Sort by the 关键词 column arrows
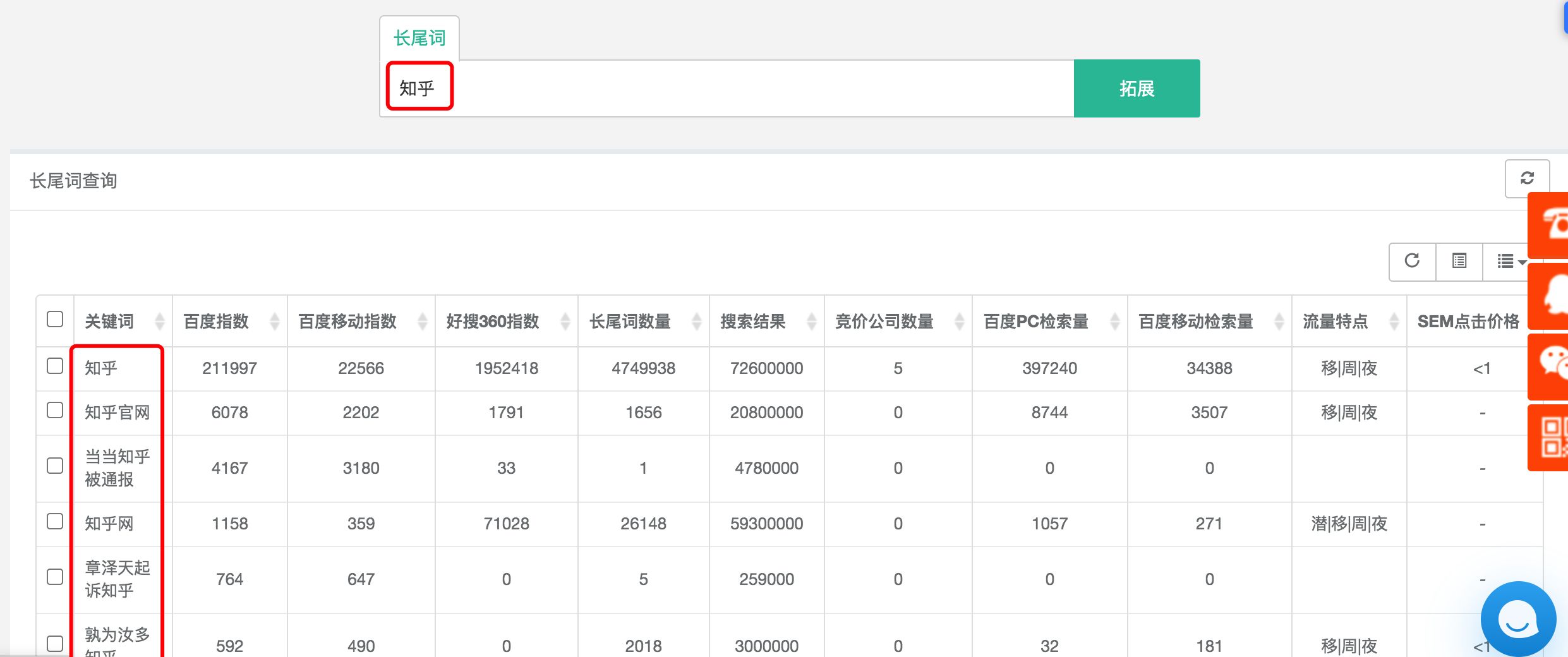 [x=160, y=322]
